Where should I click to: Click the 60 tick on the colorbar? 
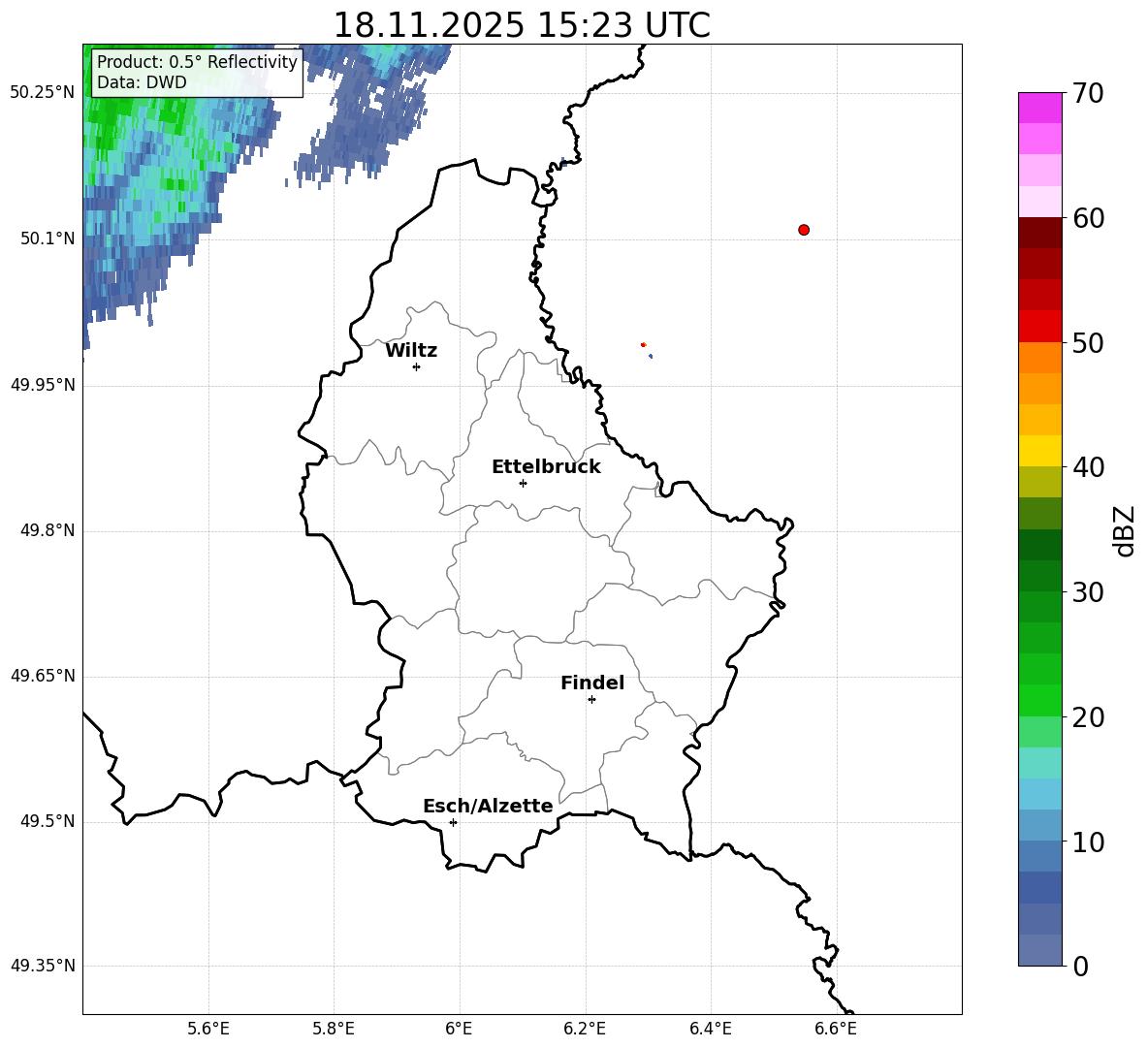point(1088,218)
